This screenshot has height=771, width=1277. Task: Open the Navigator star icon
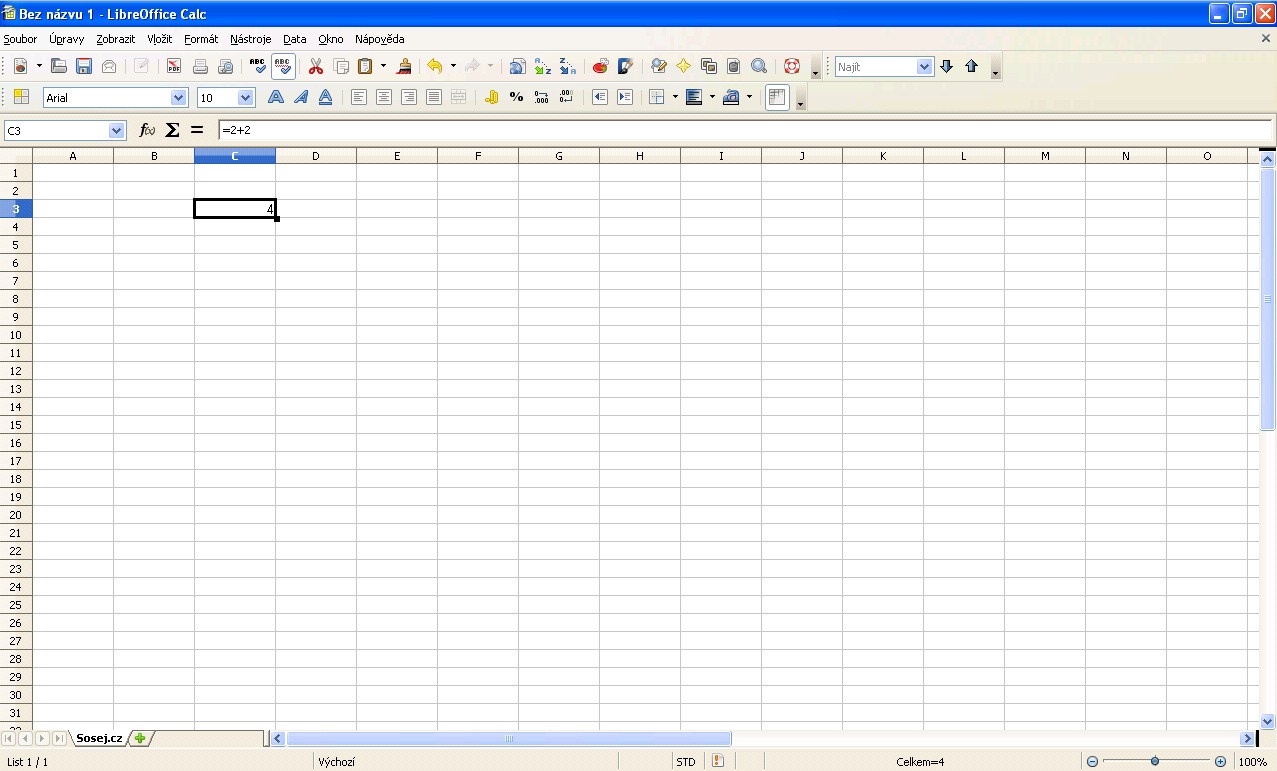[x=684, y=67]
